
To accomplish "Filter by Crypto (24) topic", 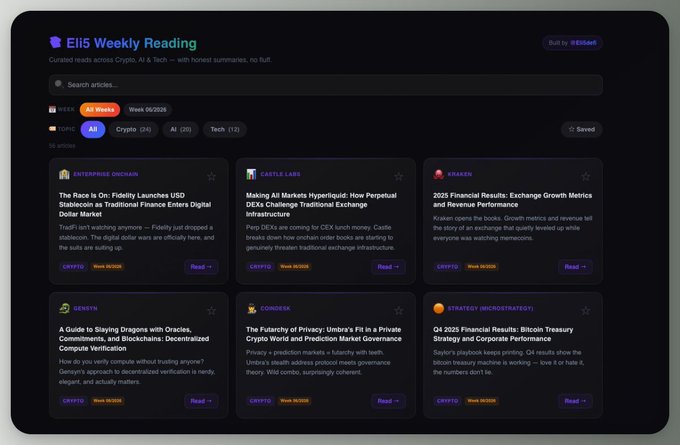I will [133, 129].
